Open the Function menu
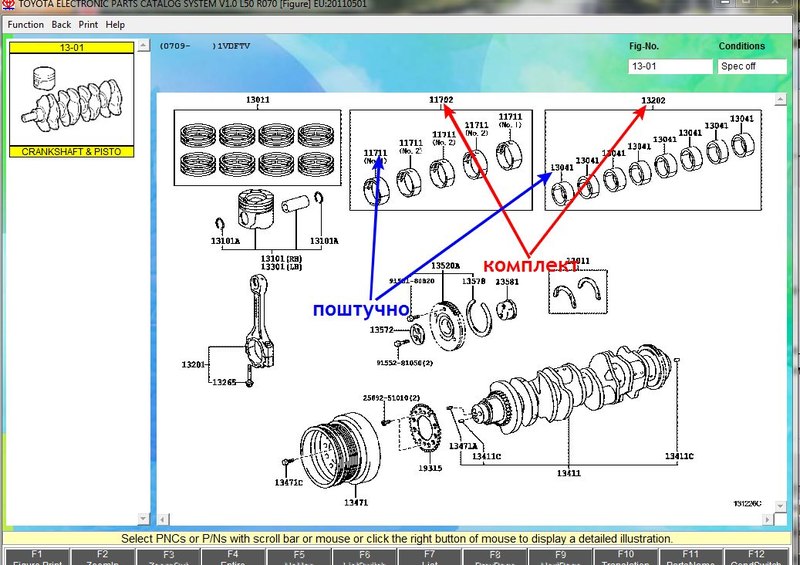 (26, 24)
